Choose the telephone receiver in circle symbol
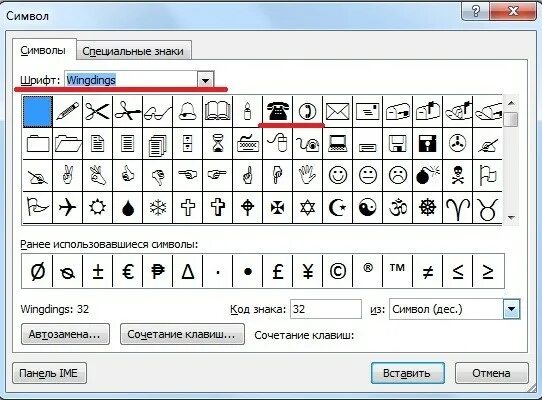The height and width of the screenshot is (400, 542). [308, 112]
